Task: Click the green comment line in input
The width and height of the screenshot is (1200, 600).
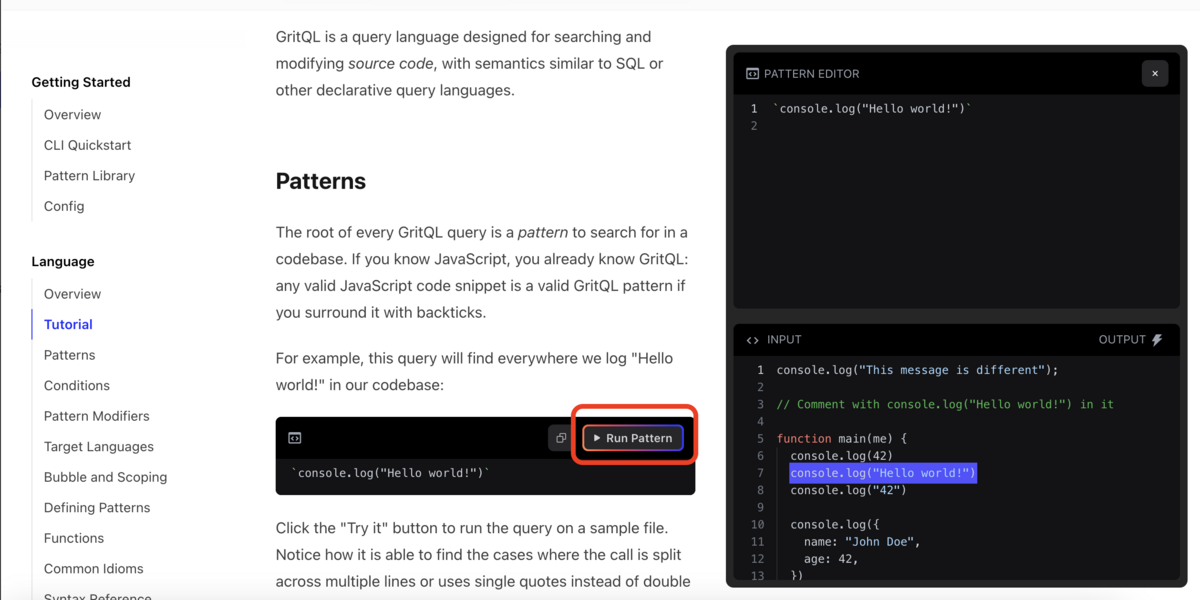Action: 945,404
